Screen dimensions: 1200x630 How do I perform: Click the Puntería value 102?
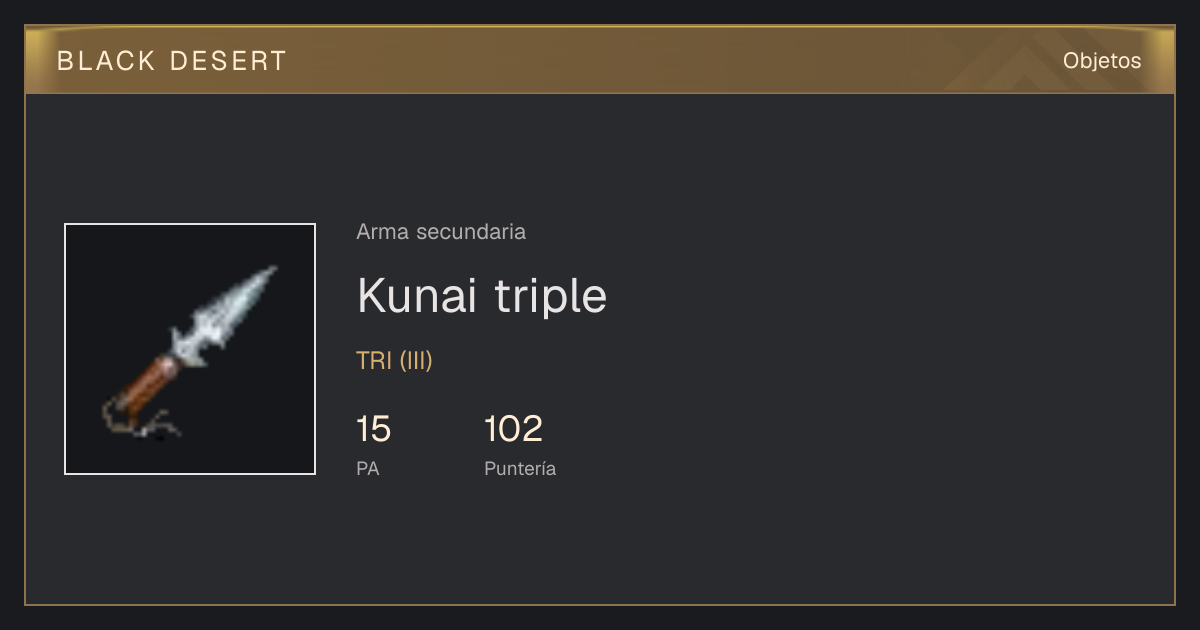pyautogui.click(x=513, y=430)
